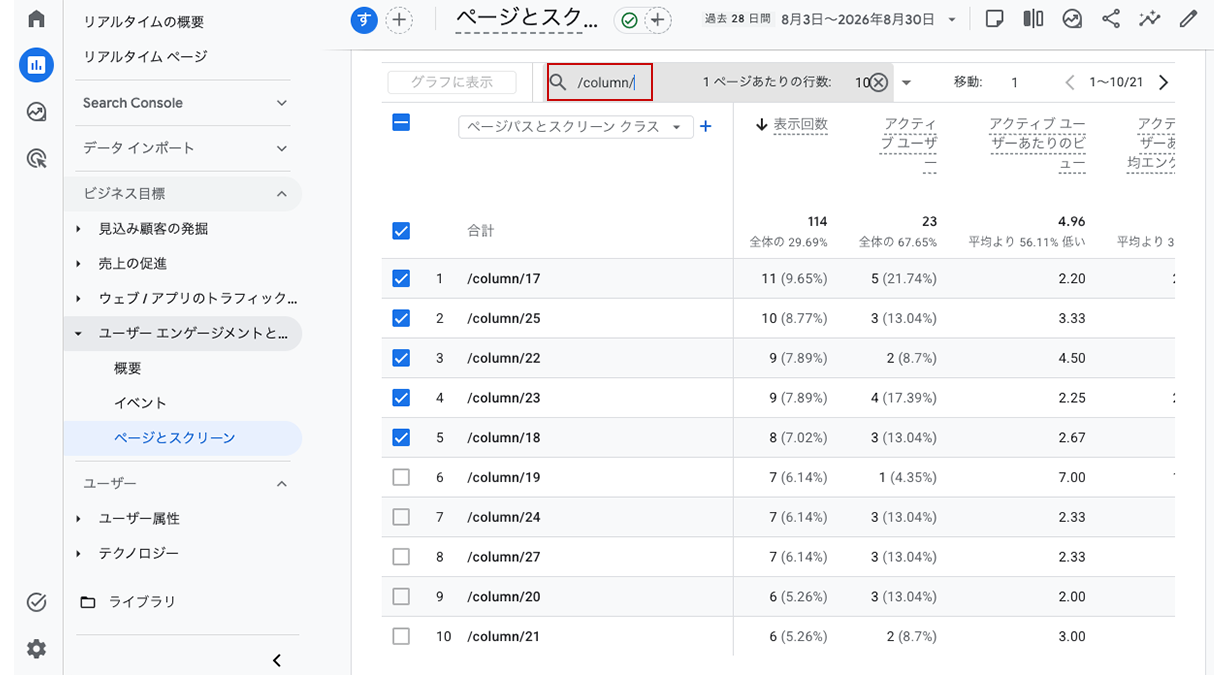Click the green report status check icon
This screenshot has height=675, width=1228.
629,20
